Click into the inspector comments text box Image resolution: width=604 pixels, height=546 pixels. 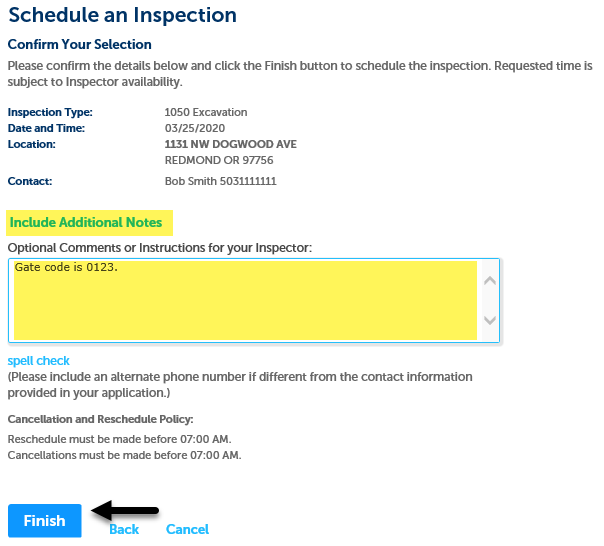[244, 300]
